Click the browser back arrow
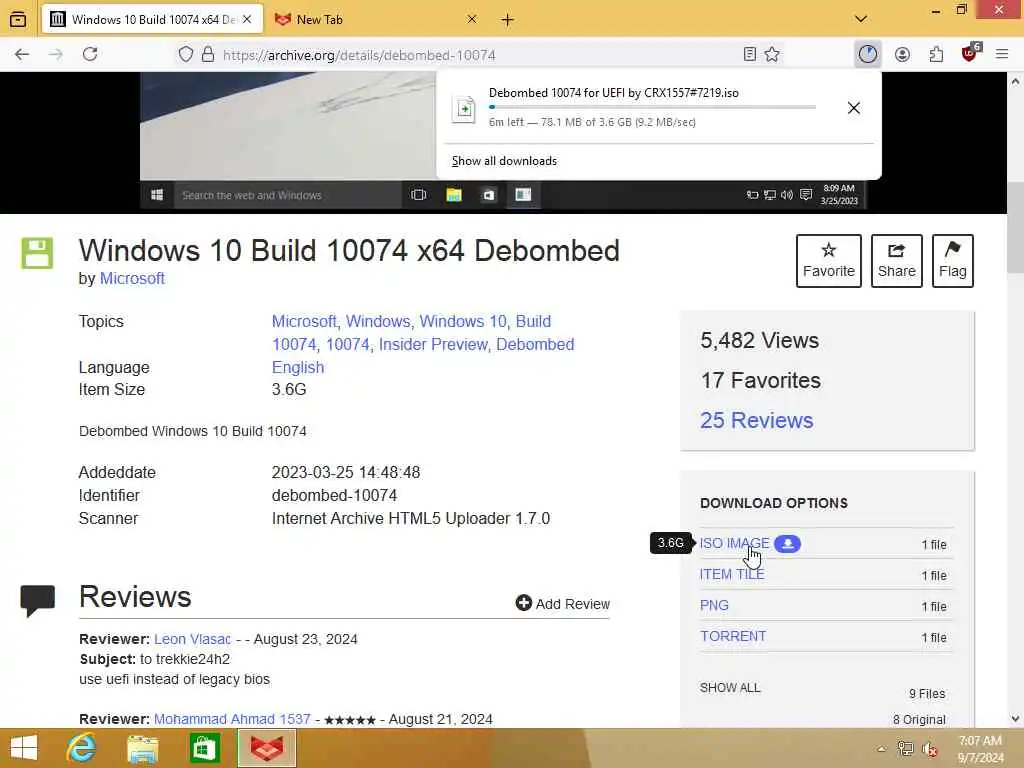 point(22,54)
